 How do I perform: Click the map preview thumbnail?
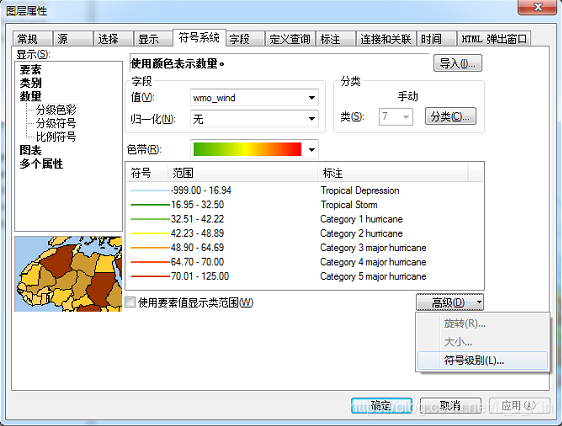pyautogui.click(x=68, y=274)
